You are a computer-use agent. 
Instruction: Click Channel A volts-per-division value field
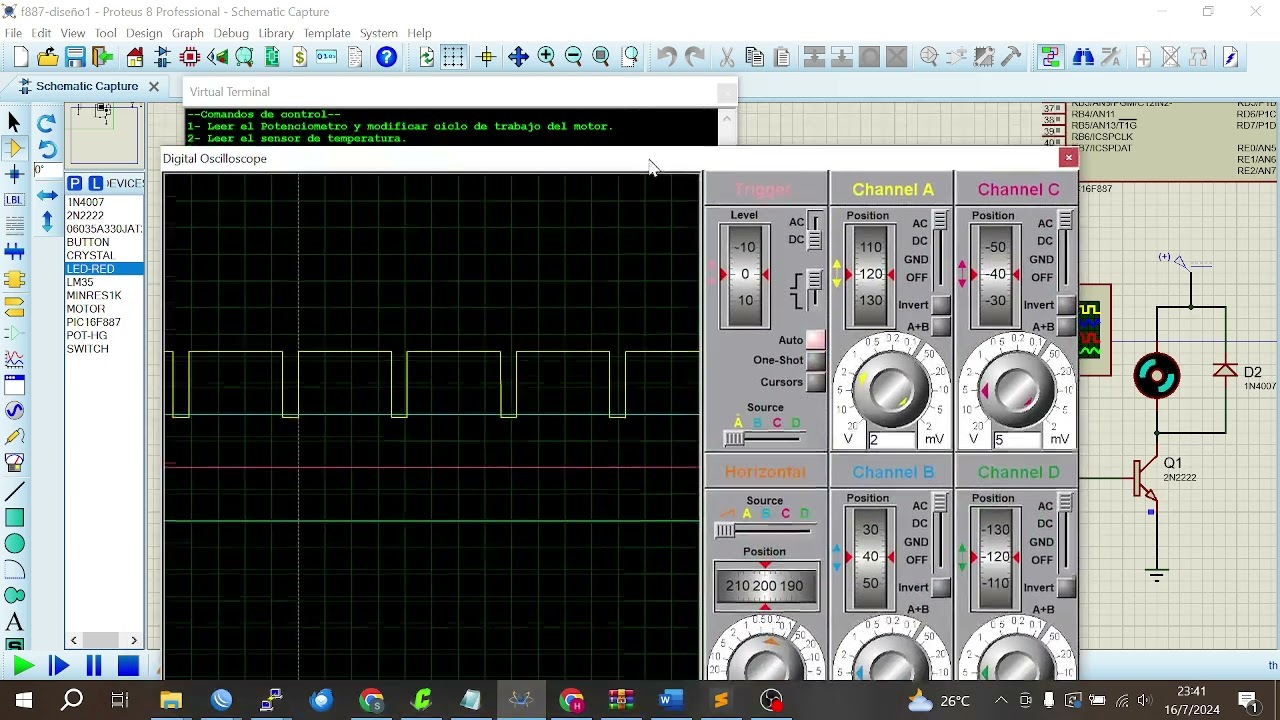pyautogui.click(x=892, y=439)
